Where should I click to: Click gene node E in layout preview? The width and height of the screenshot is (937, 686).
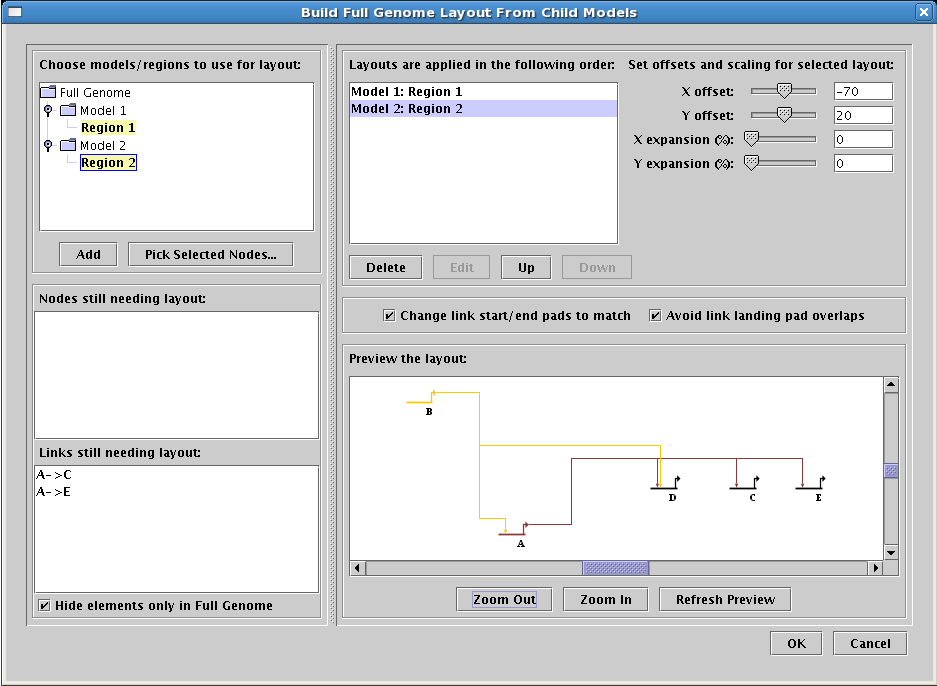pyautogui.click(x=810, y=486)
